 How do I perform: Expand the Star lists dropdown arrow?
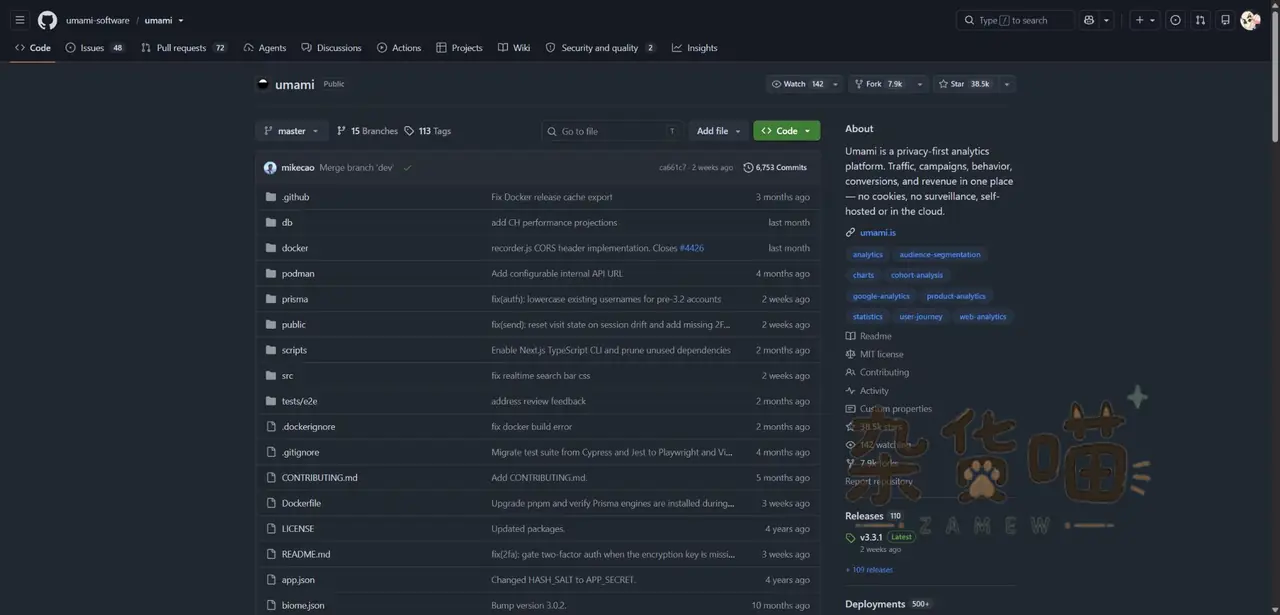[x=1006, y=84]
